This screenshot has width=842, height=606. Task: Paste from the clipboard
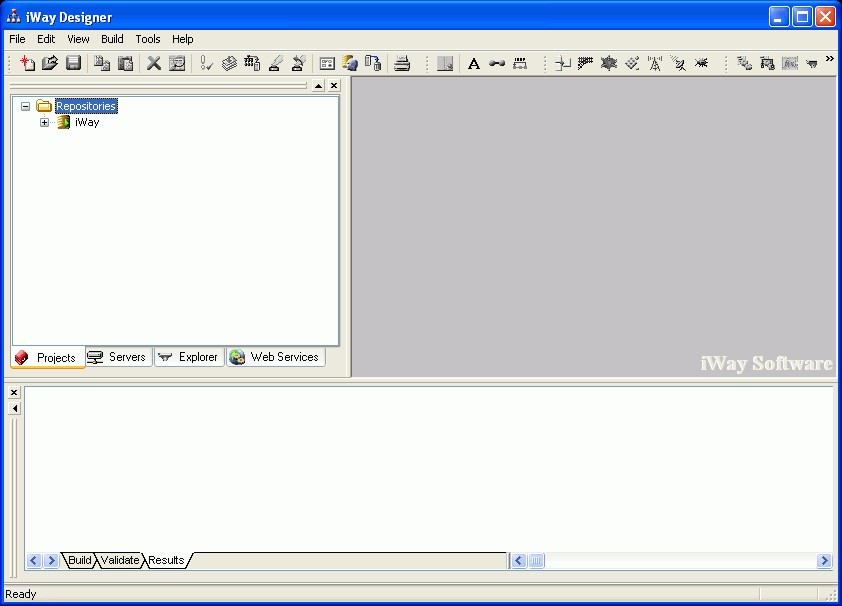pos(126,63)
